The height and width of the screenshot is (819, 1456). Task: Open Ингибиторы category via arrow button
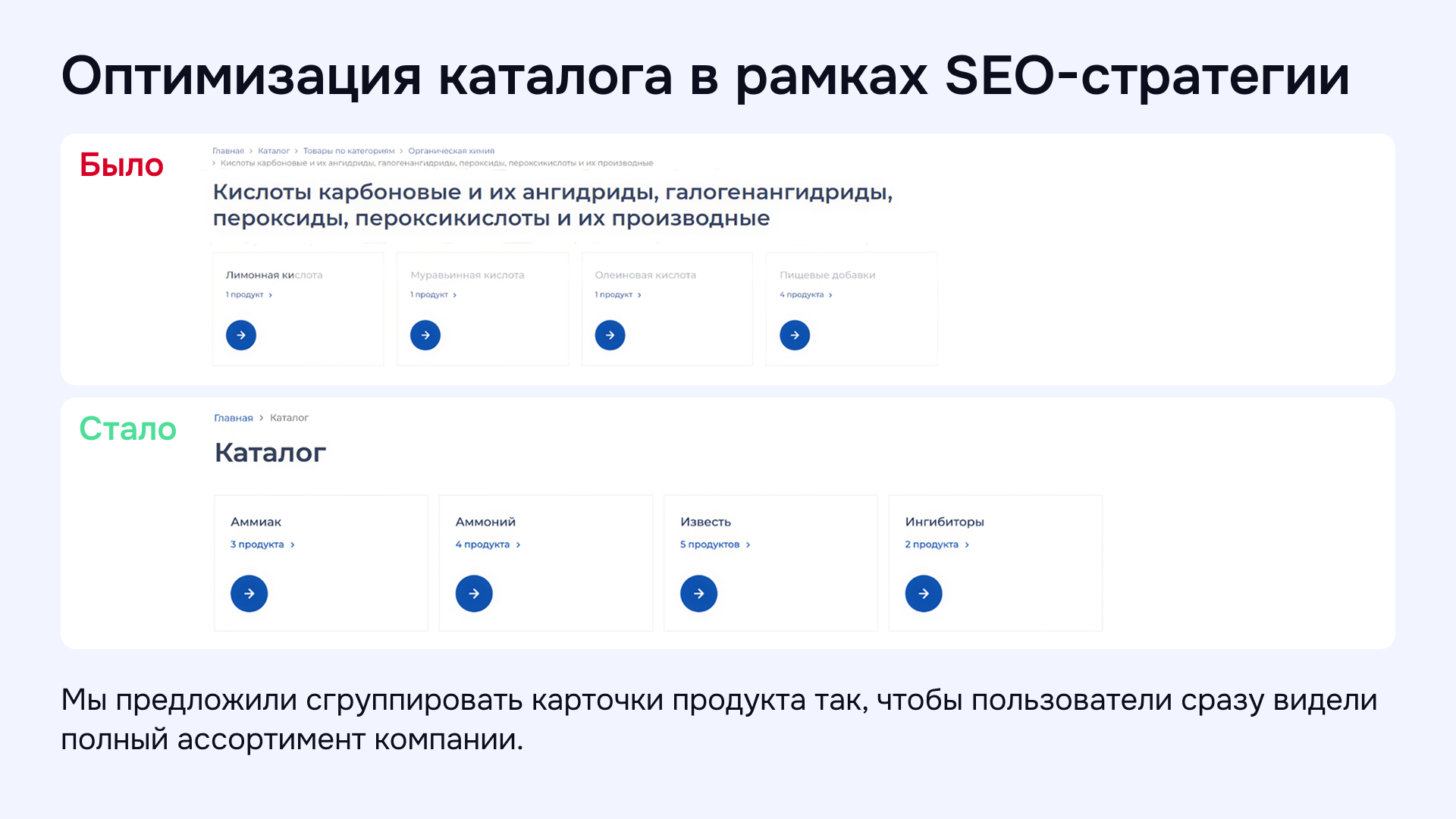click(924, 593)
